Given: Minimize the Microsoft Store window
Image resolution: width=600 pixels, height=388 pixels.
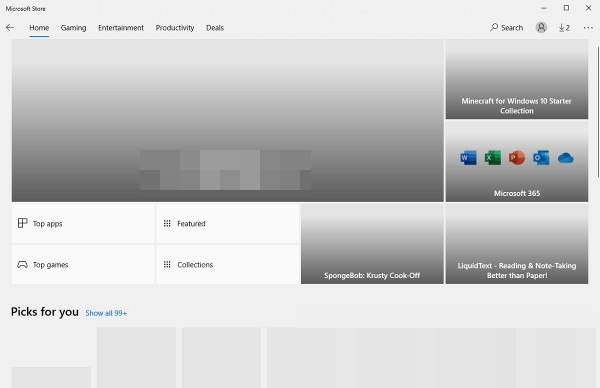Looking at the screenshot, I should click(544, 8).
